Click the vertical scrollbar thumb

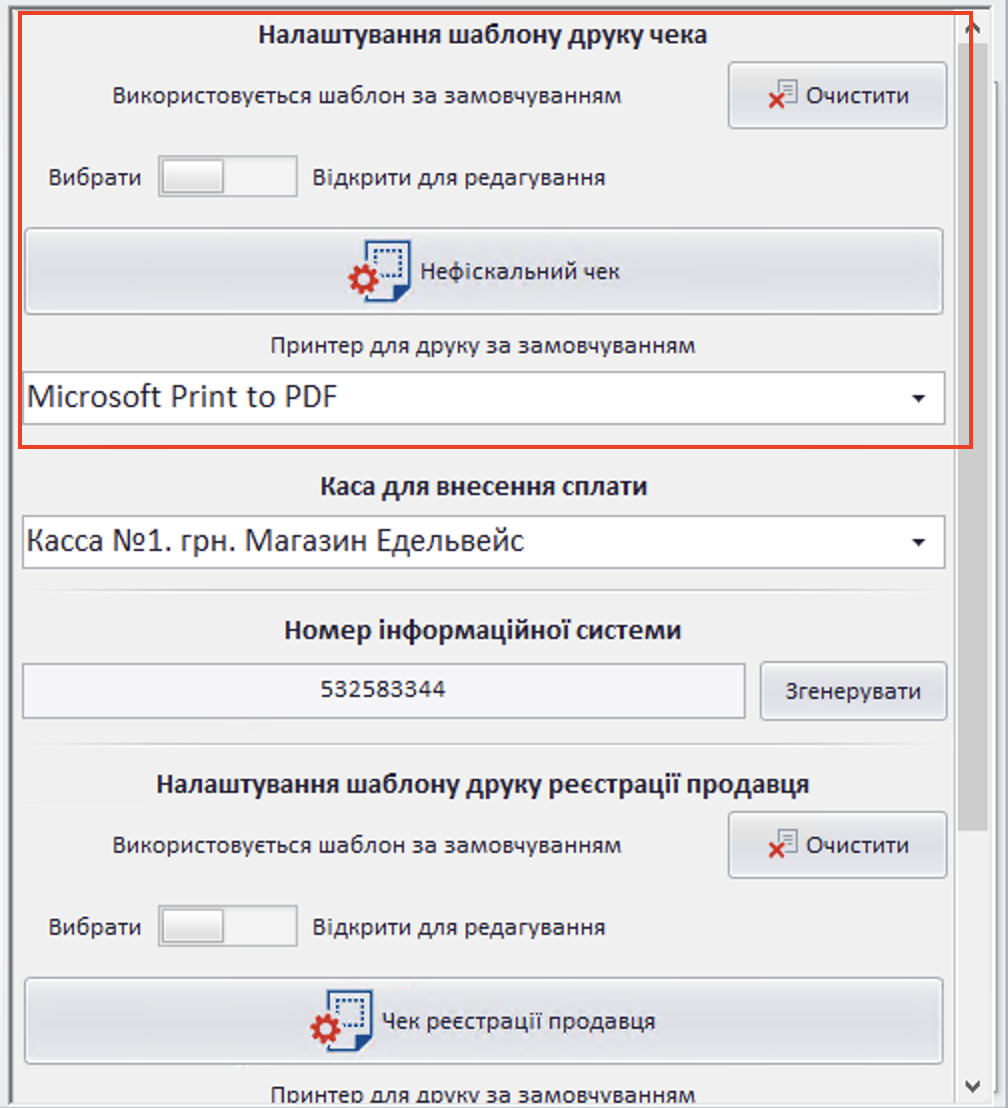tap(972, 430)
